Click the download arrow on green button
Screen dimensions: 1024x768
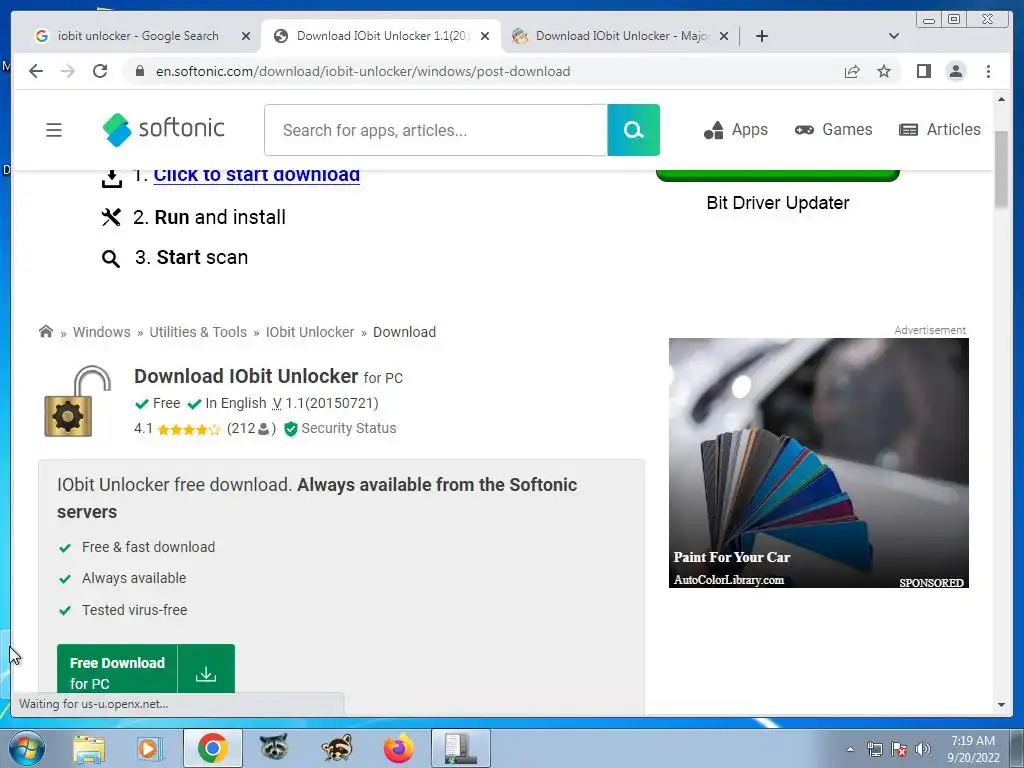coord(206,673)
